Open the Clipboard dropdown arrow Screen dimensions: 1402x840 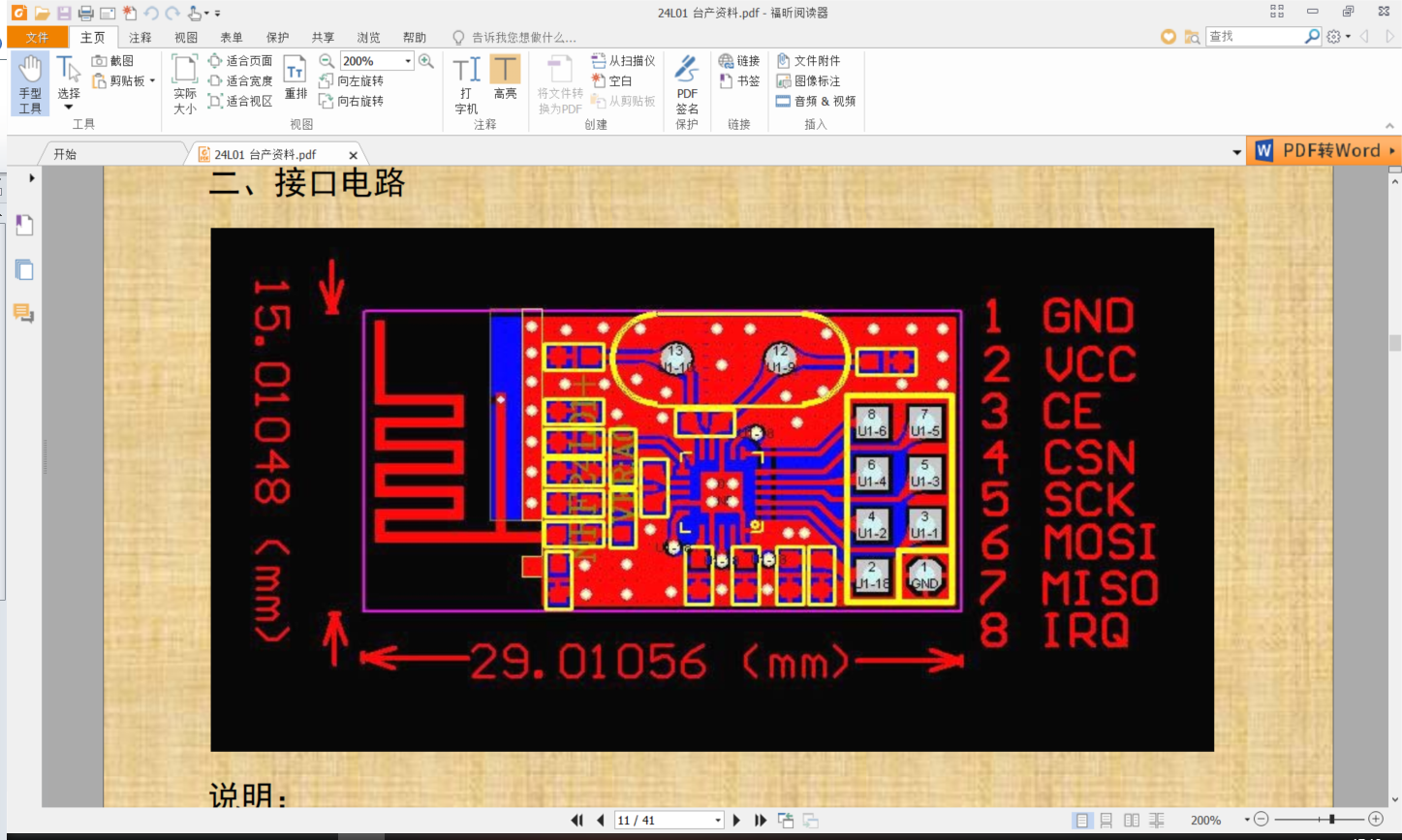152,81
